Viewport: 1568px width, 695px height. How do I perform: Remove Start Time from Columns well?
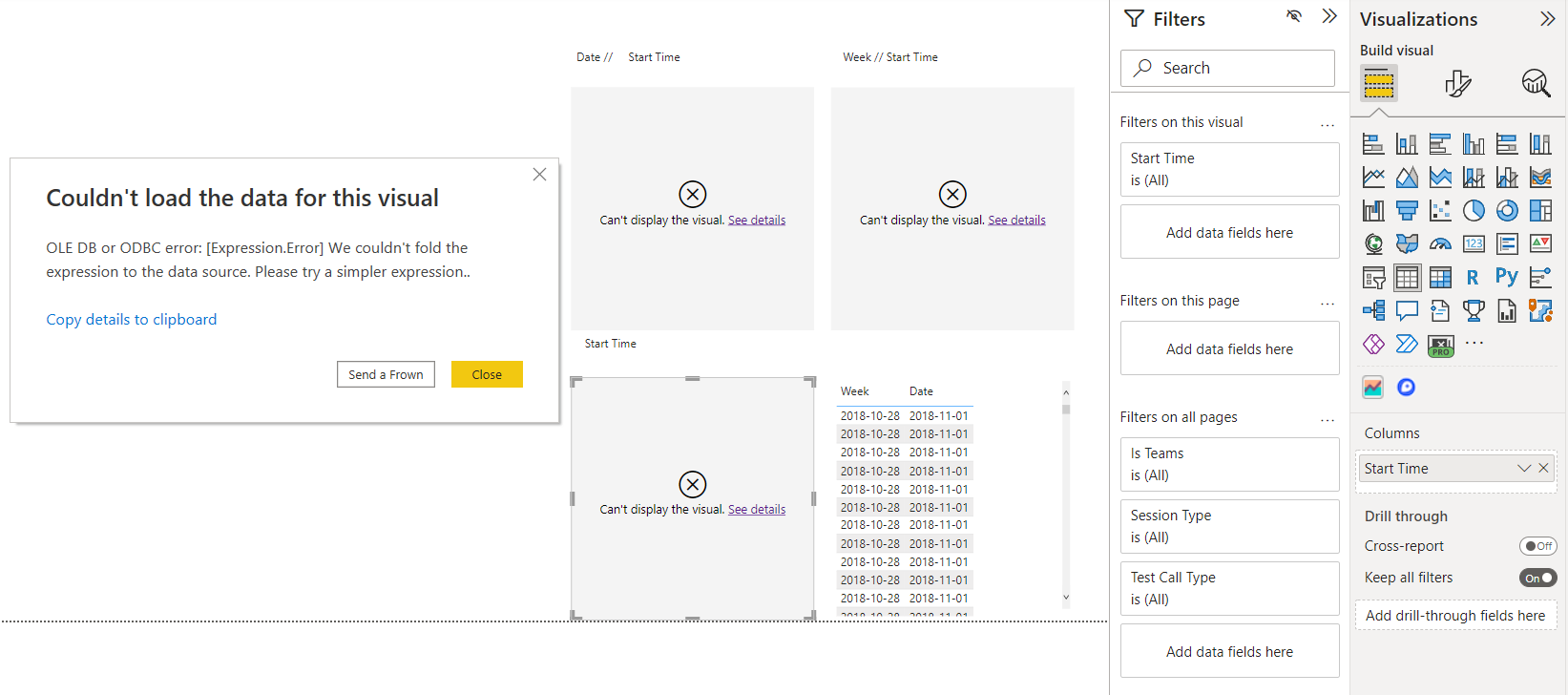[1543, 468]
